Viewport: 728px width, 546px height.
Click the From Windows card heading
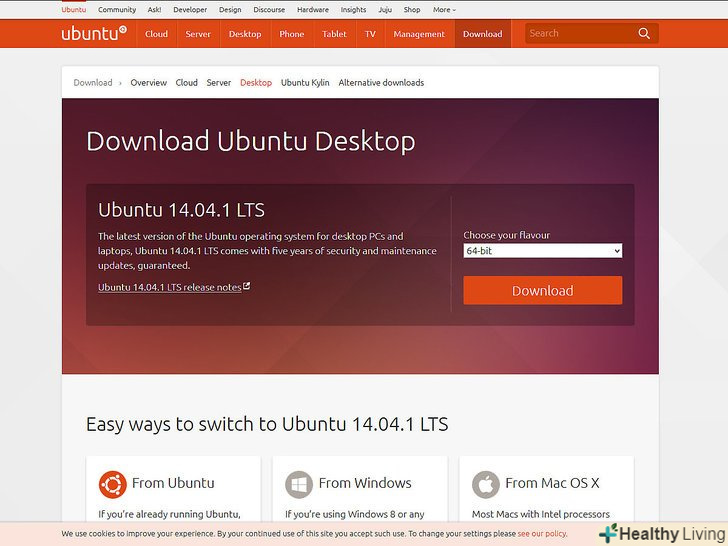click(365, 483)
